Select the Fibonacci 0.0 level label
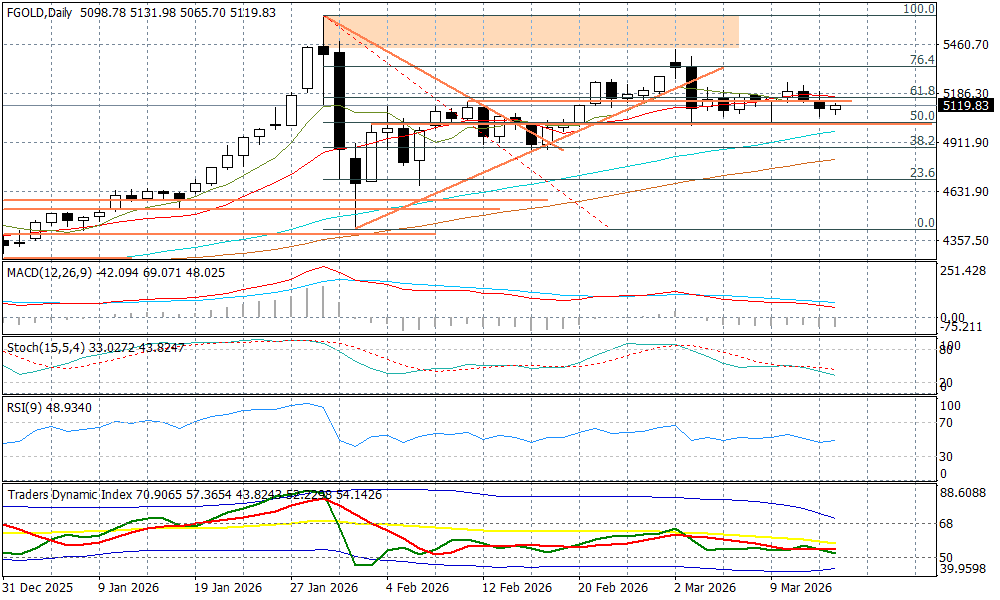The image size is (1000, 600). [x=925, y=223]
